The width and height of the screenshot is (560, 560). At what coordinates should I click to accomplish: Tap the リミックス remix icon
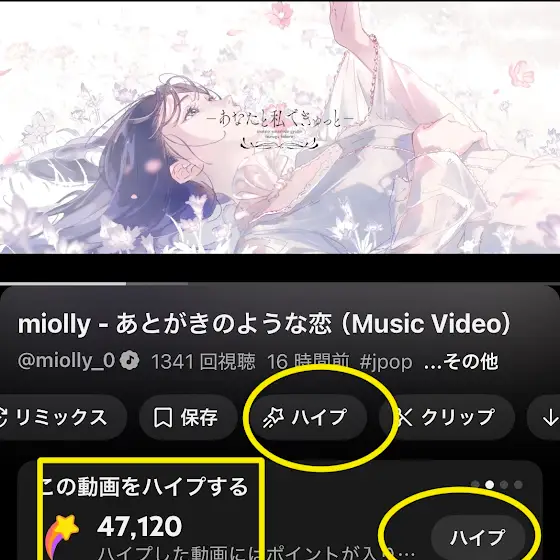coord(4,418)
